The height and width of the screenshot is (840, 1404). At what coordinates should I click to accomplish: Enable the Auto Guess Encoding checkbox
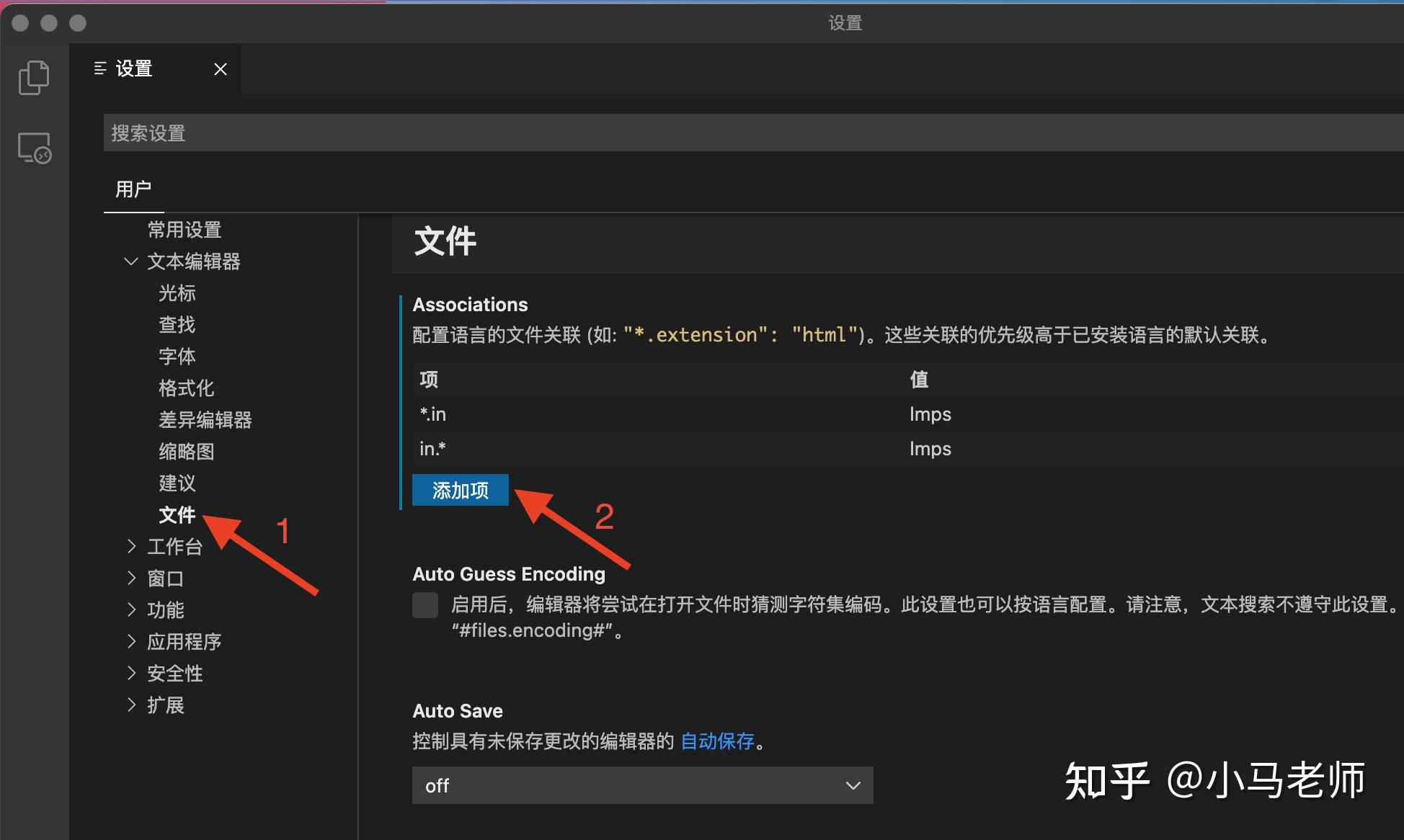click(x=425, y=605)
